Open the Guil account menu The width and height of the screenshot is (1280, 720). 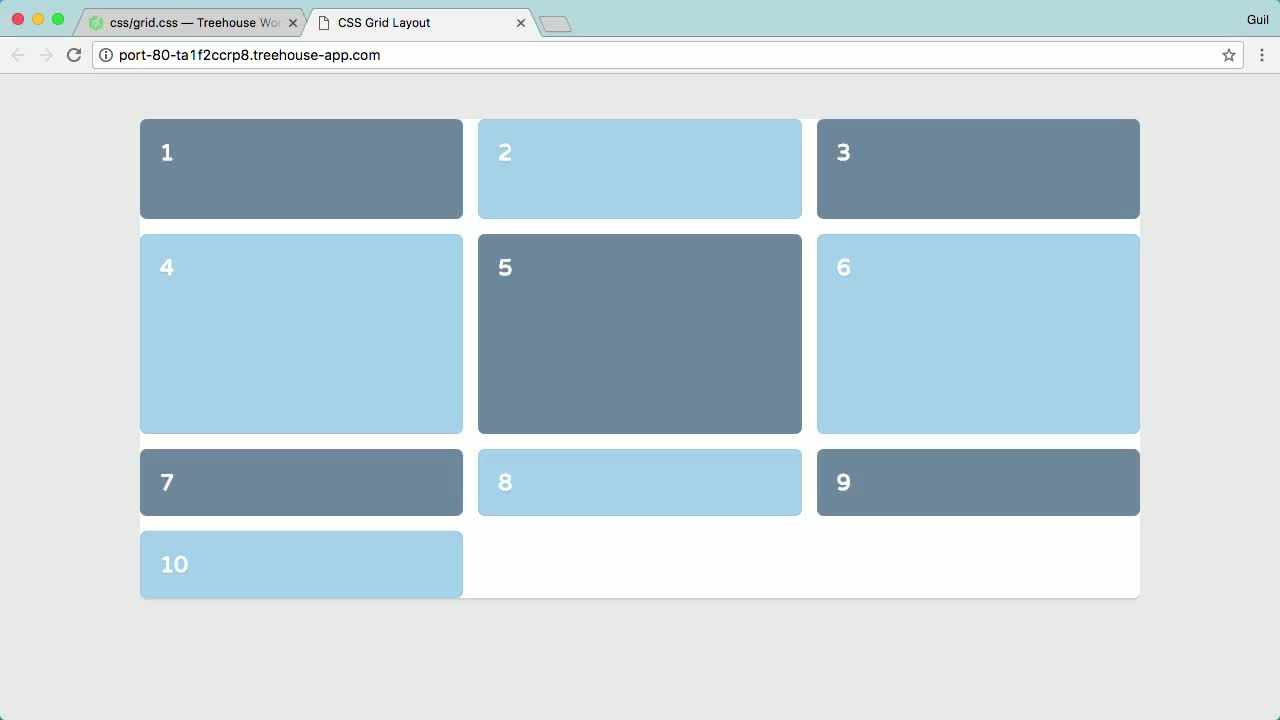click(x=1258, y=19)
